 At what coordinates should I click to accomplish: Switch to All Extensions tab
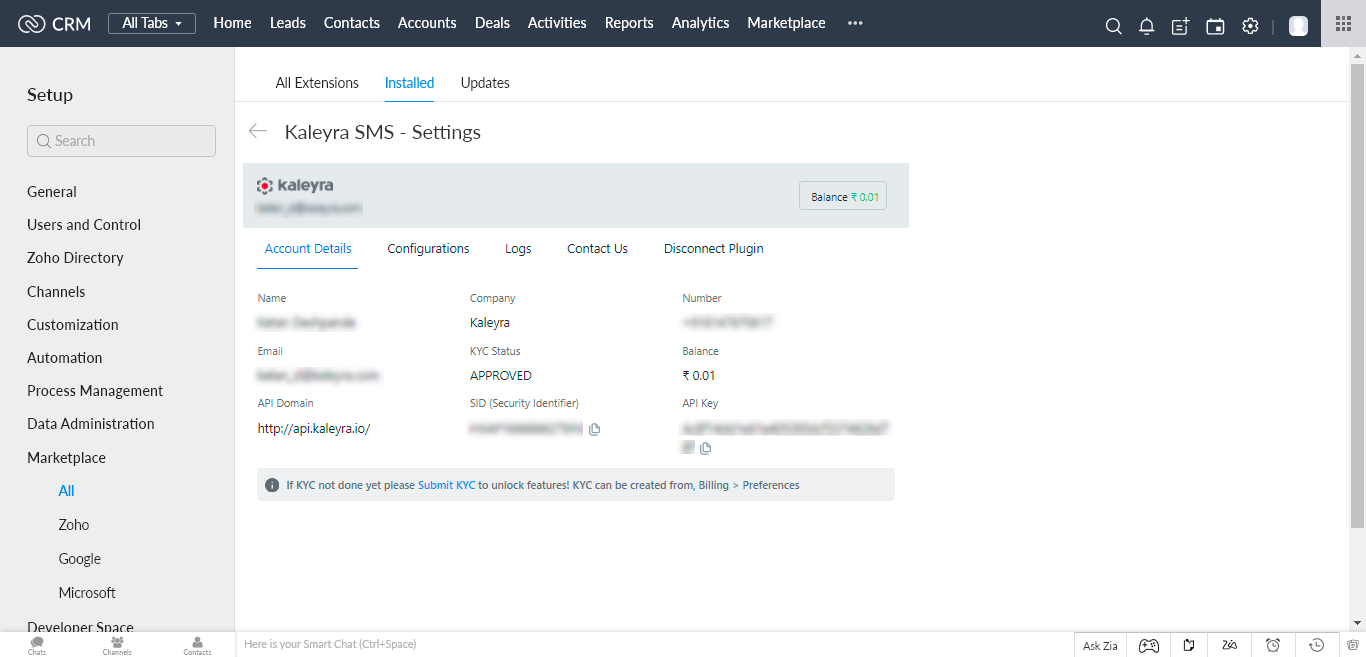[x=317, y=83]
